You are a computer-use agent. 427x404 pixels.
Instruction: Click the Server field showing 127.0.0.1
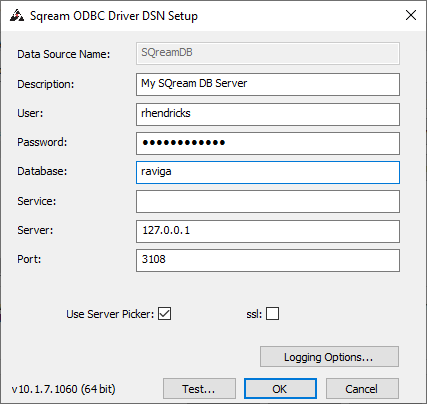click(x=268, y=231)
